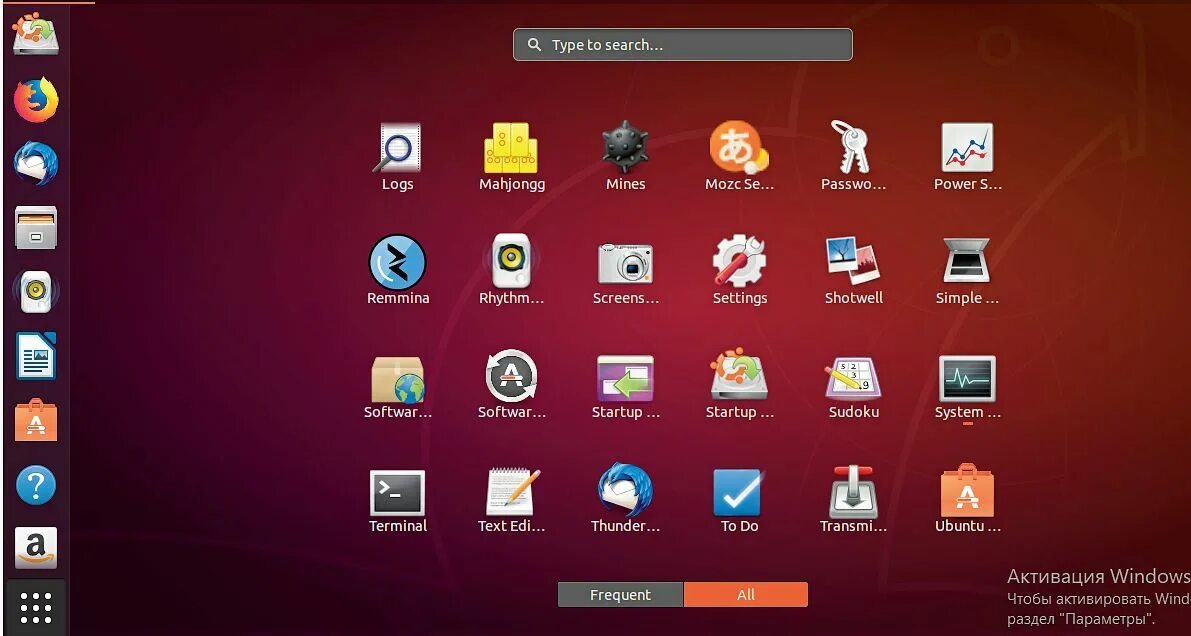This screenshot has height=636, width=1191.
Task: Open Mozc Setup from the app grid
Action: 739,157
